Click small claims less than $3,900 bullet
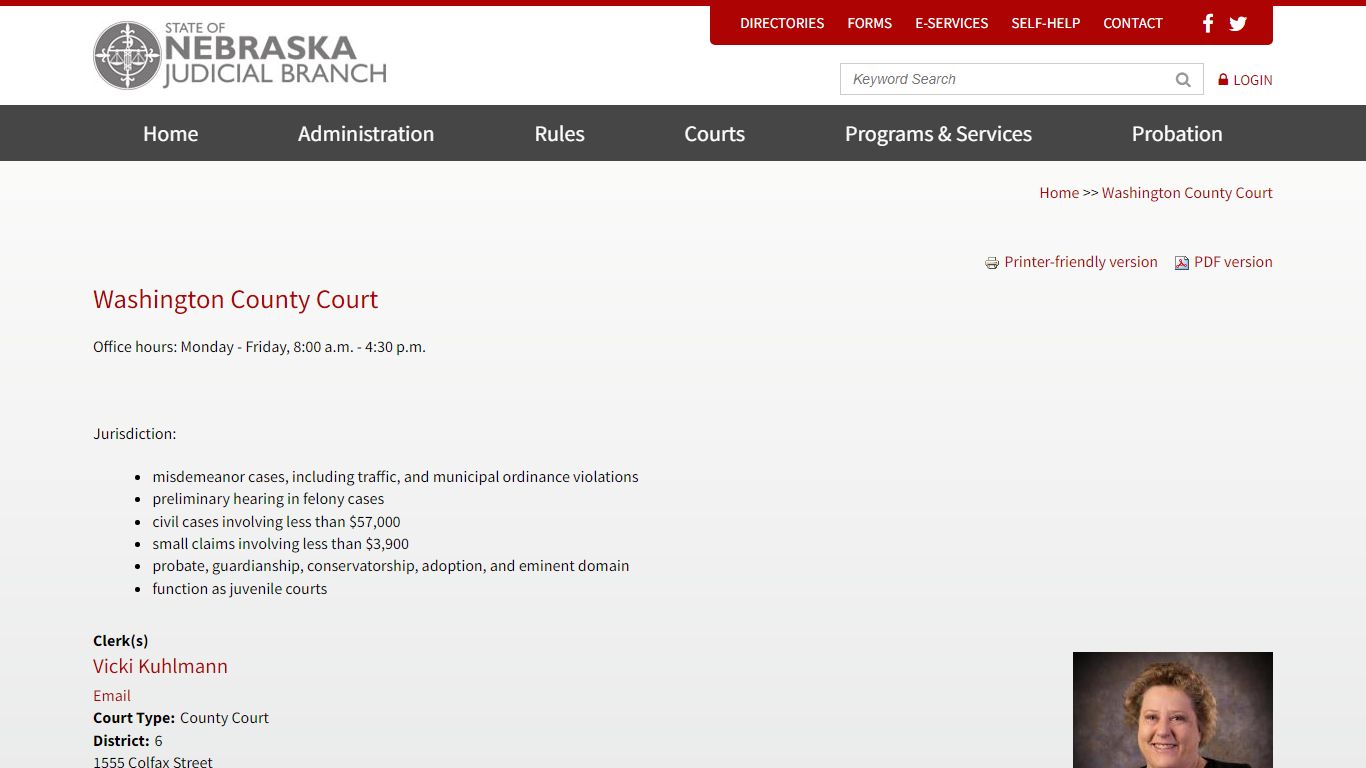The image size is (1366, 768). (280, 544)
